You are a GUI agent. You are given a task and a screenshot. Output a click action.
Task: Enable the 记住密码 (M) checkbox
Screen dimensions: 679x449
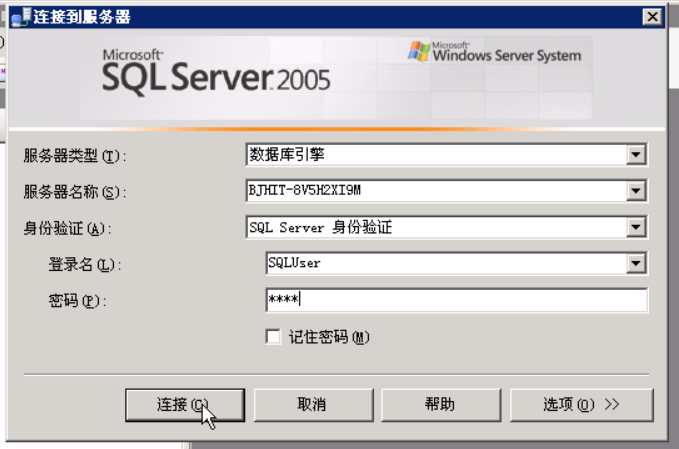(273, 336)
